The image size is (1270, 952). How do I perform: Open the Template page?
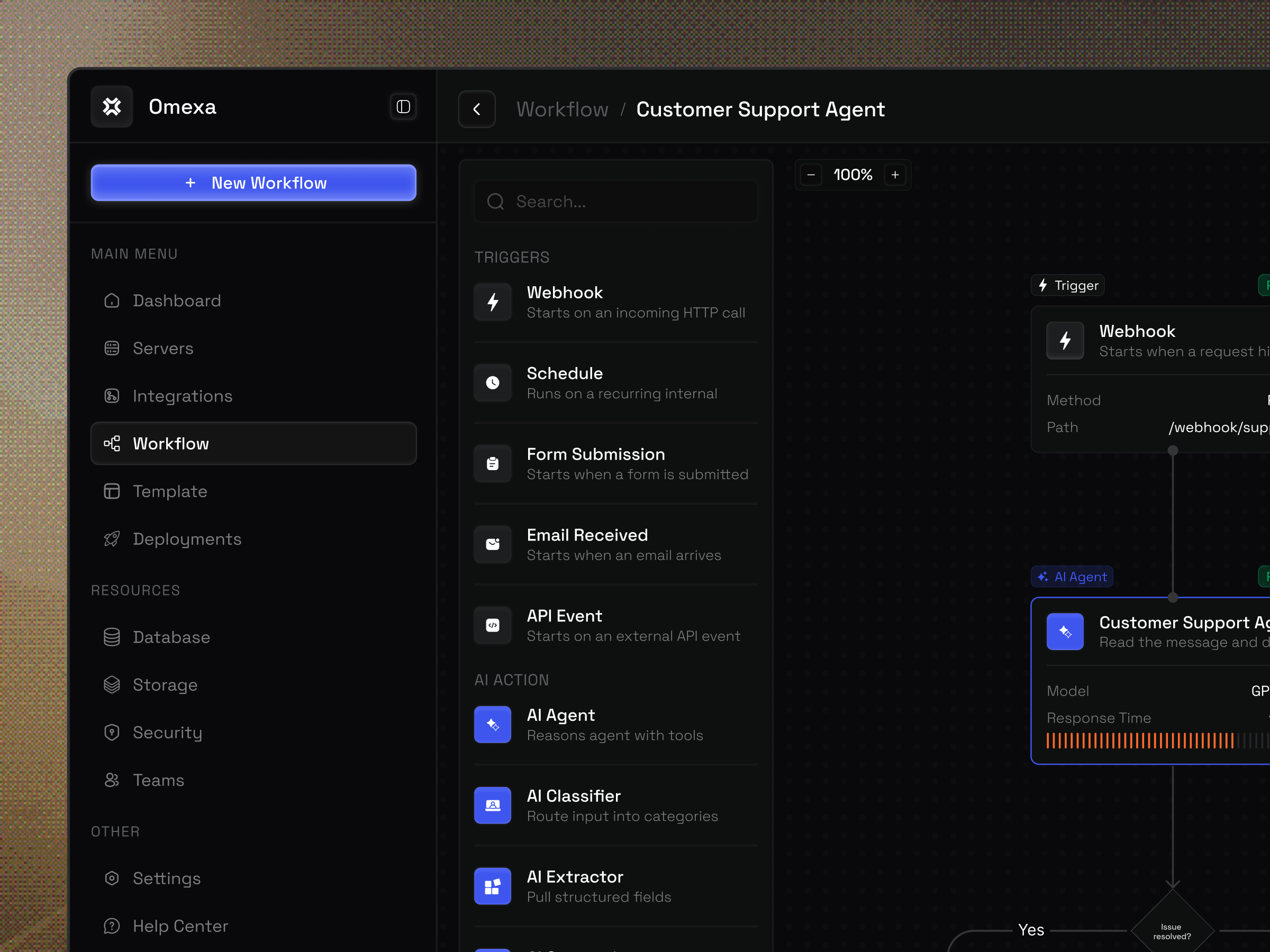tap(253, 491)
